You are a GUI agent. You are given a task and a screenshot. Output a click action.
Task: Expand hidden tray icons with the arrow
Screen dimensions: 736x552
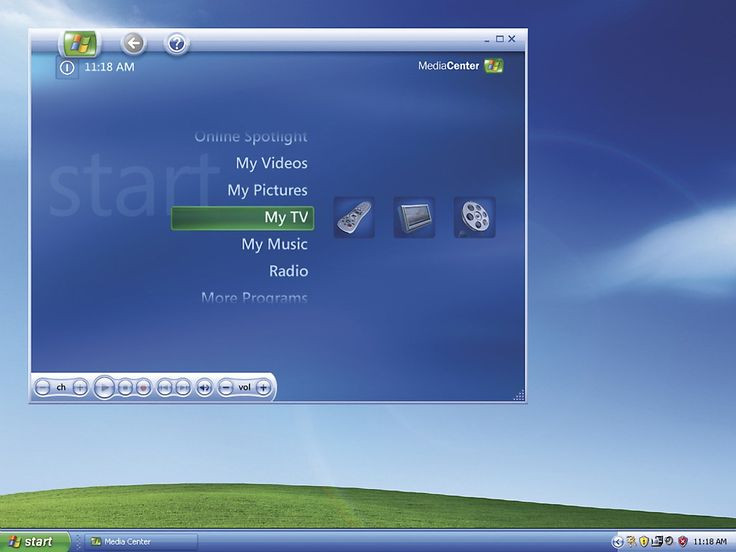(x=617, y=541)
